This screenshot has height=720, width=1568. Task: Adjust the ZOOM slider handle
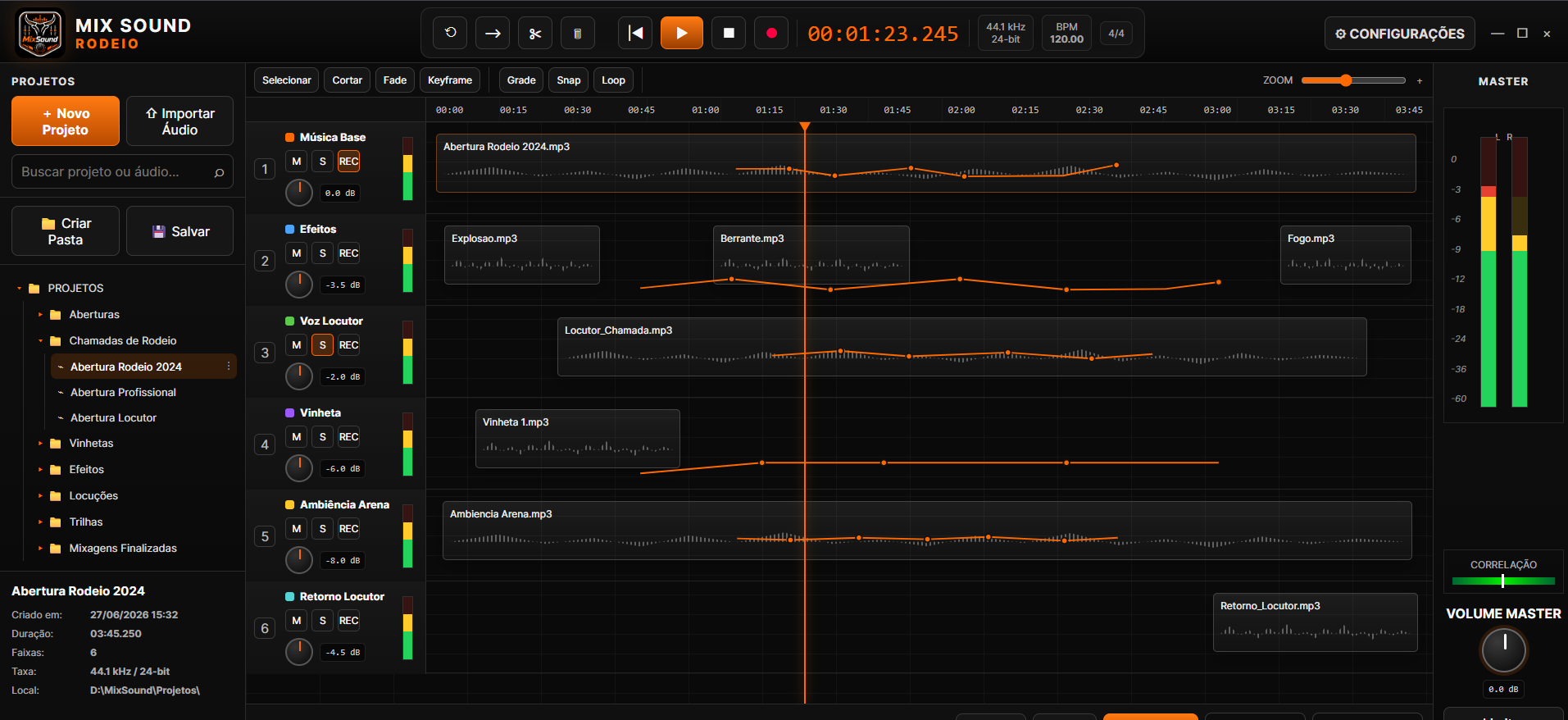1345,80
